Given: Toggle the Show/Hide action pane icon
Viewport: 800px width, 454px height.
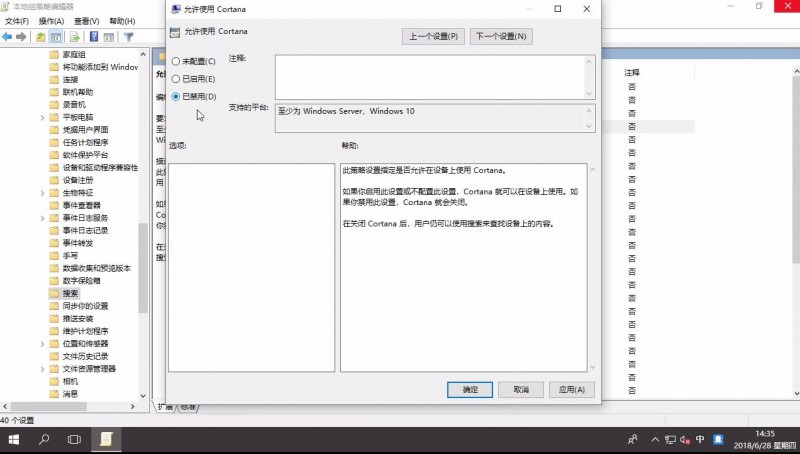Looking at the screenshot, I should click(109, 37).
